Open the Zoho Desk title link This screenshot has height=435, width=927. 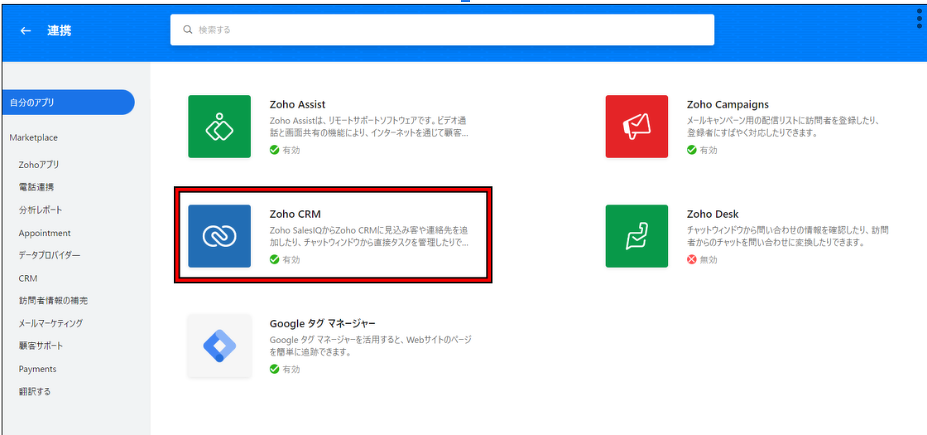click(713, 214)
